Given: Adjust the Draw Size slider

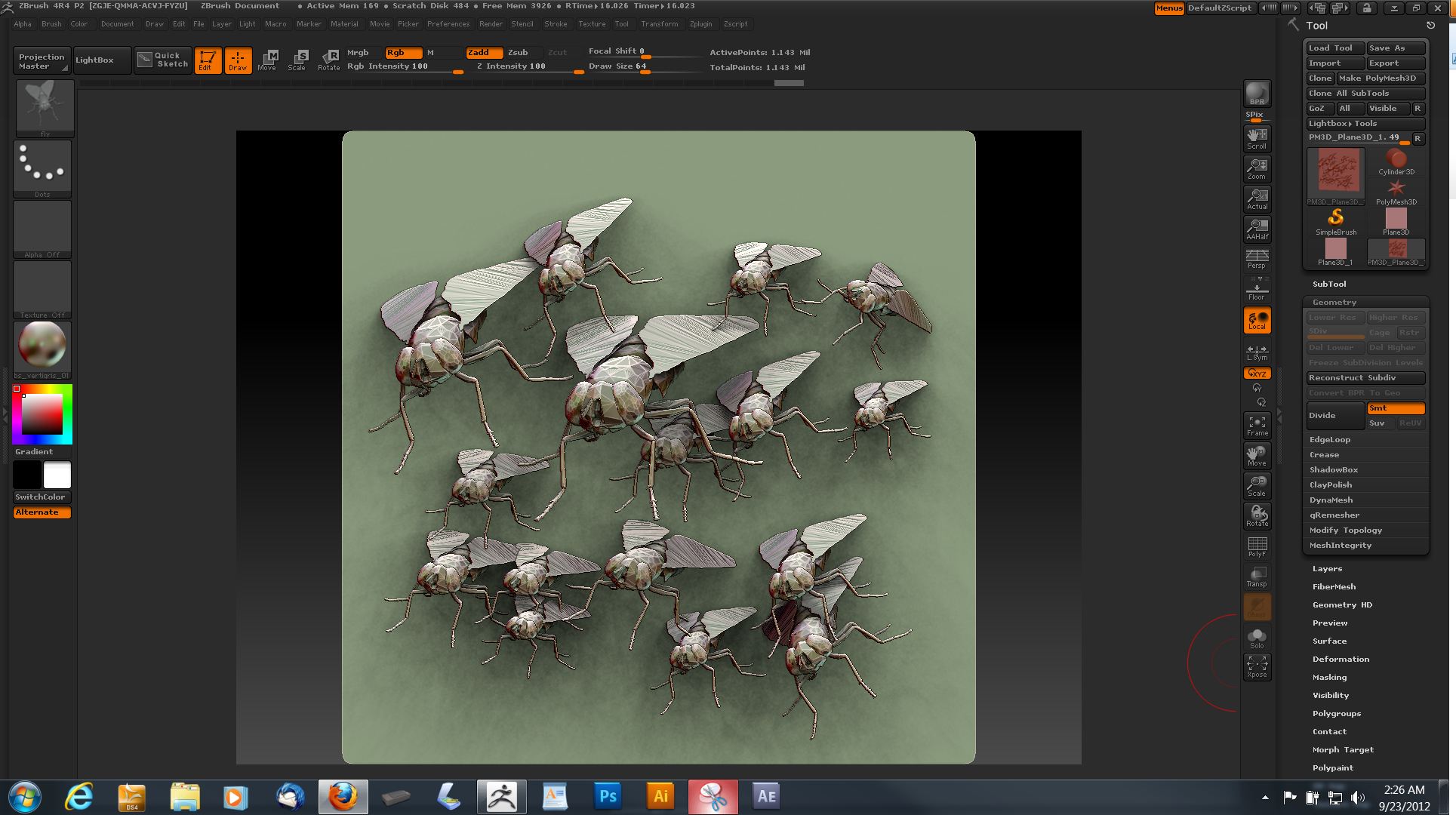Looking at the screenshot, I should [645, 67].
